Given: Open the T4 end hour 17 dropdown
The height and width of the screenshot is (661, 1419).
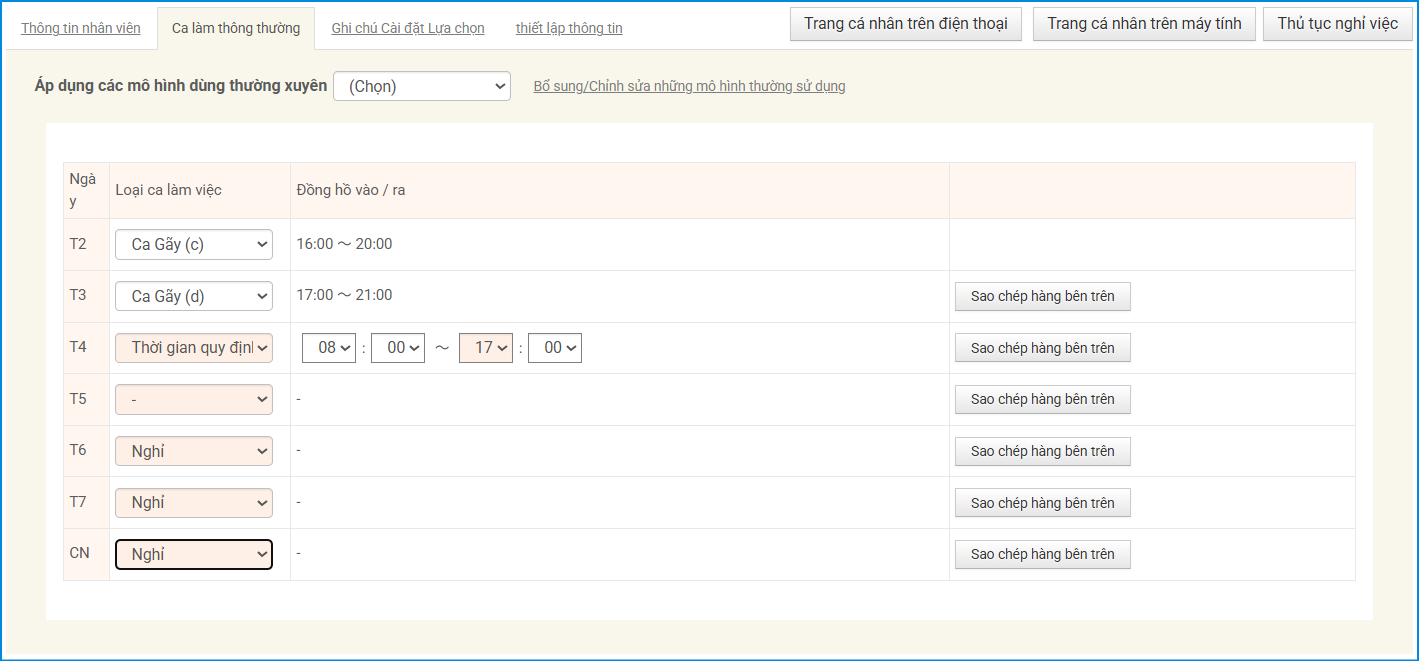Looking at the screenshot, I should click(485, 348).
